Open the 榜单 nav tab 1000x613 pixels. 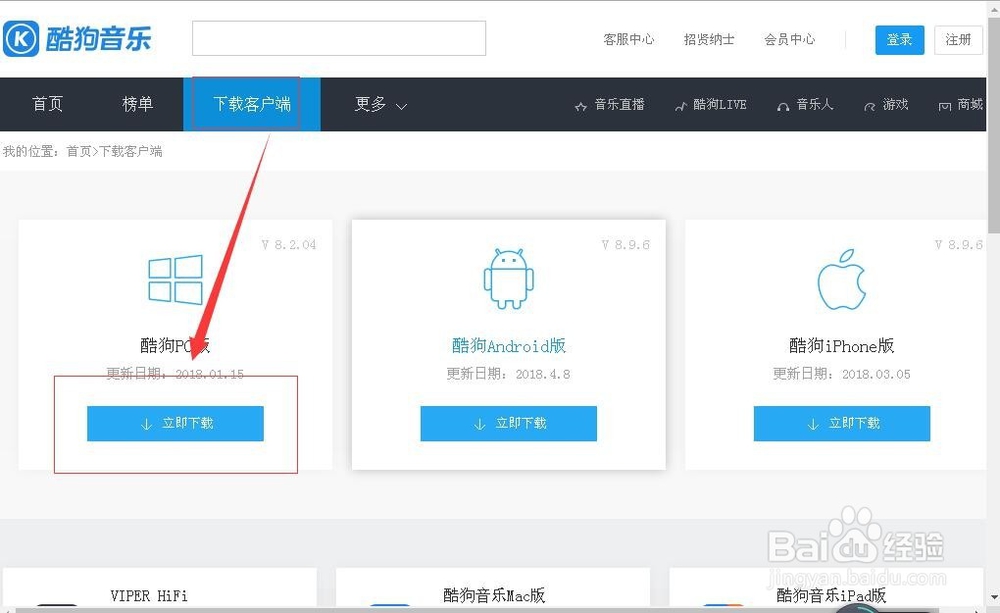(138, 104)
